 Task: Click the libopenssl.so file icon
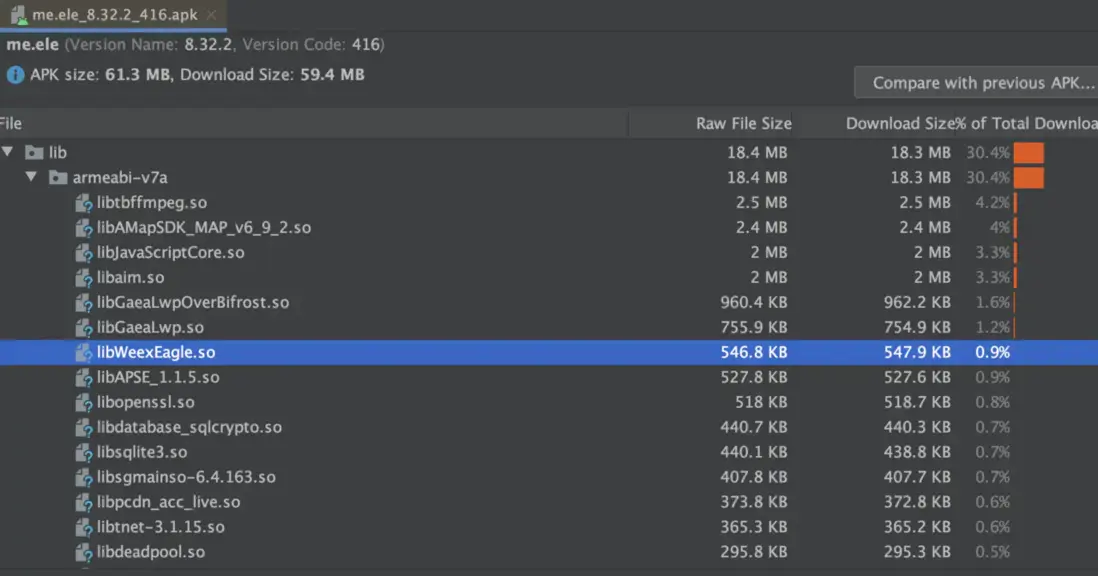[84, 403]
